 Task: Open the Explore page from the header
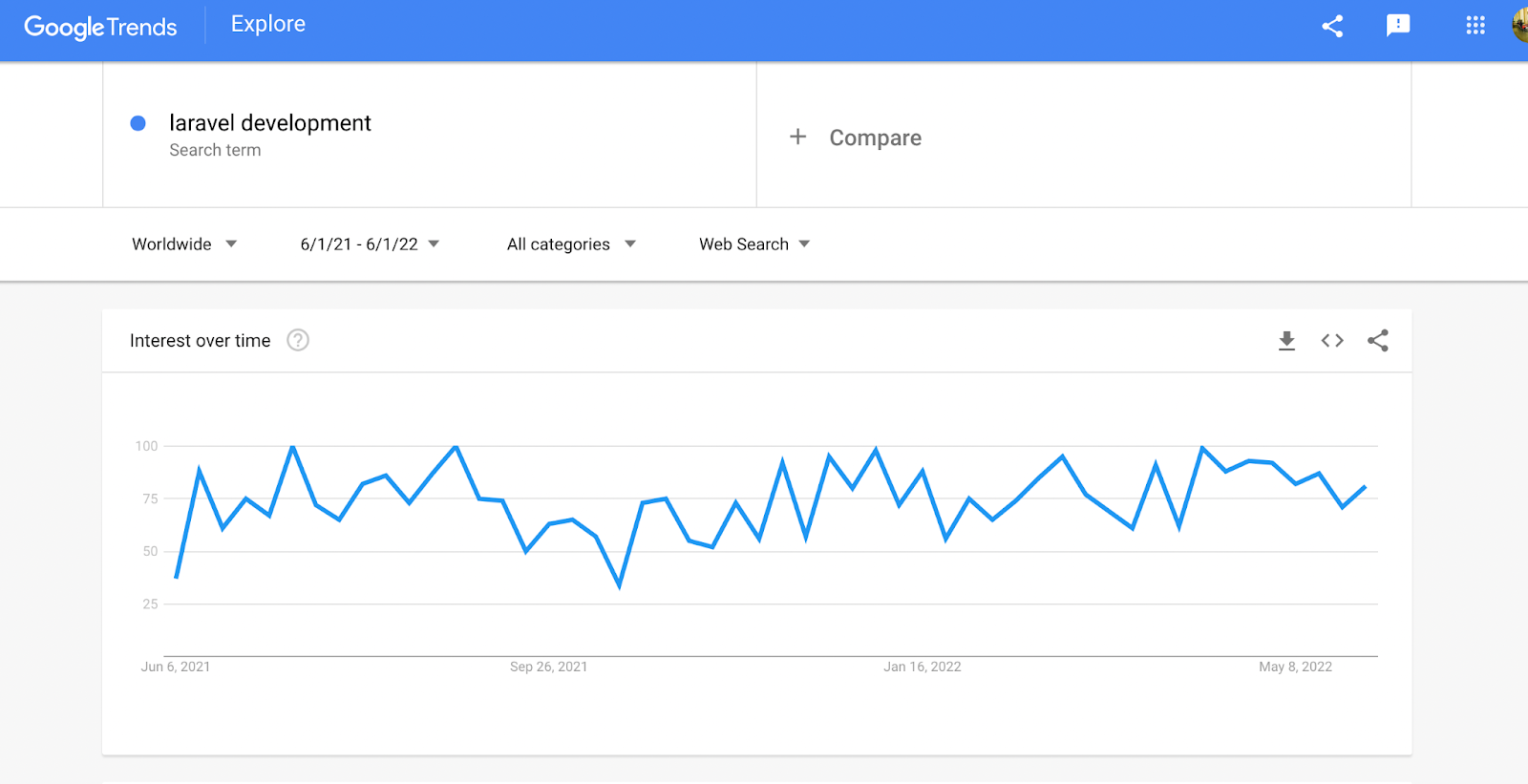(267, 24)
